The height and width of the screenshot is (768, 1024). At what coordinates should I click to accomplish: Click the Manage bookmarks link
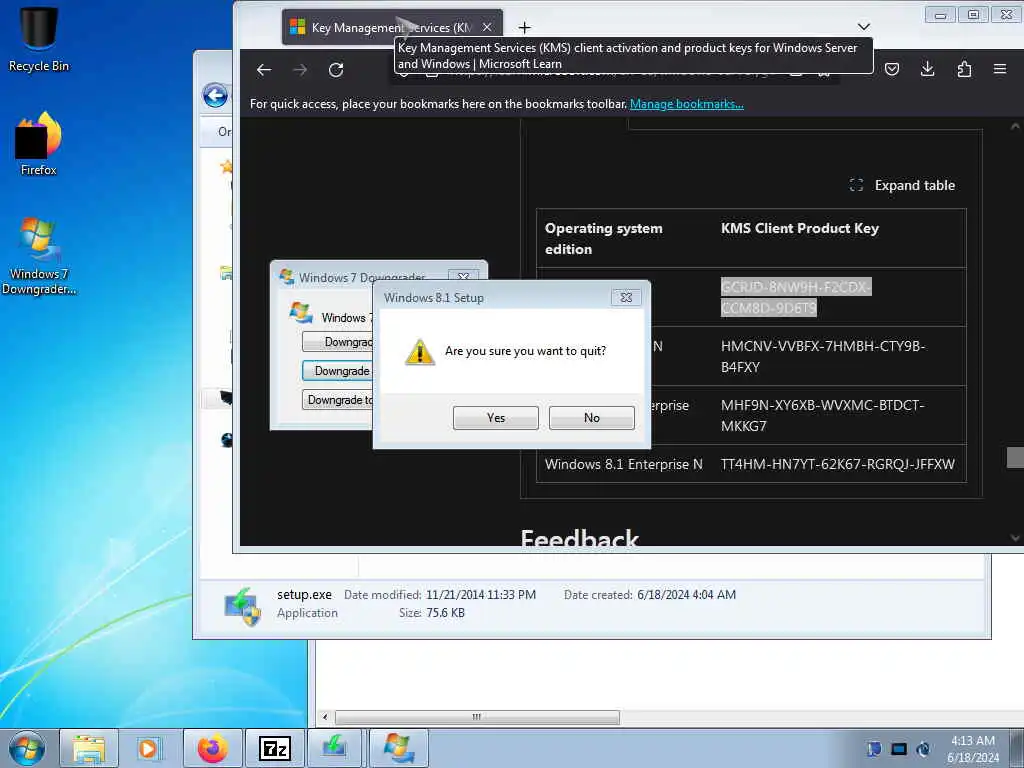[686, 104]
